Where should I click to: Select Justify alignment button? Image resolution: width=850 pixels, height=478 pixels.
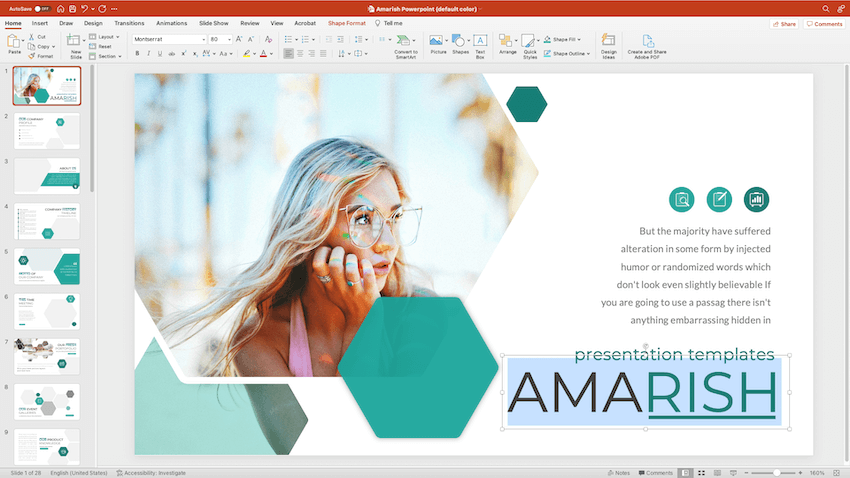tap(323, 54)
